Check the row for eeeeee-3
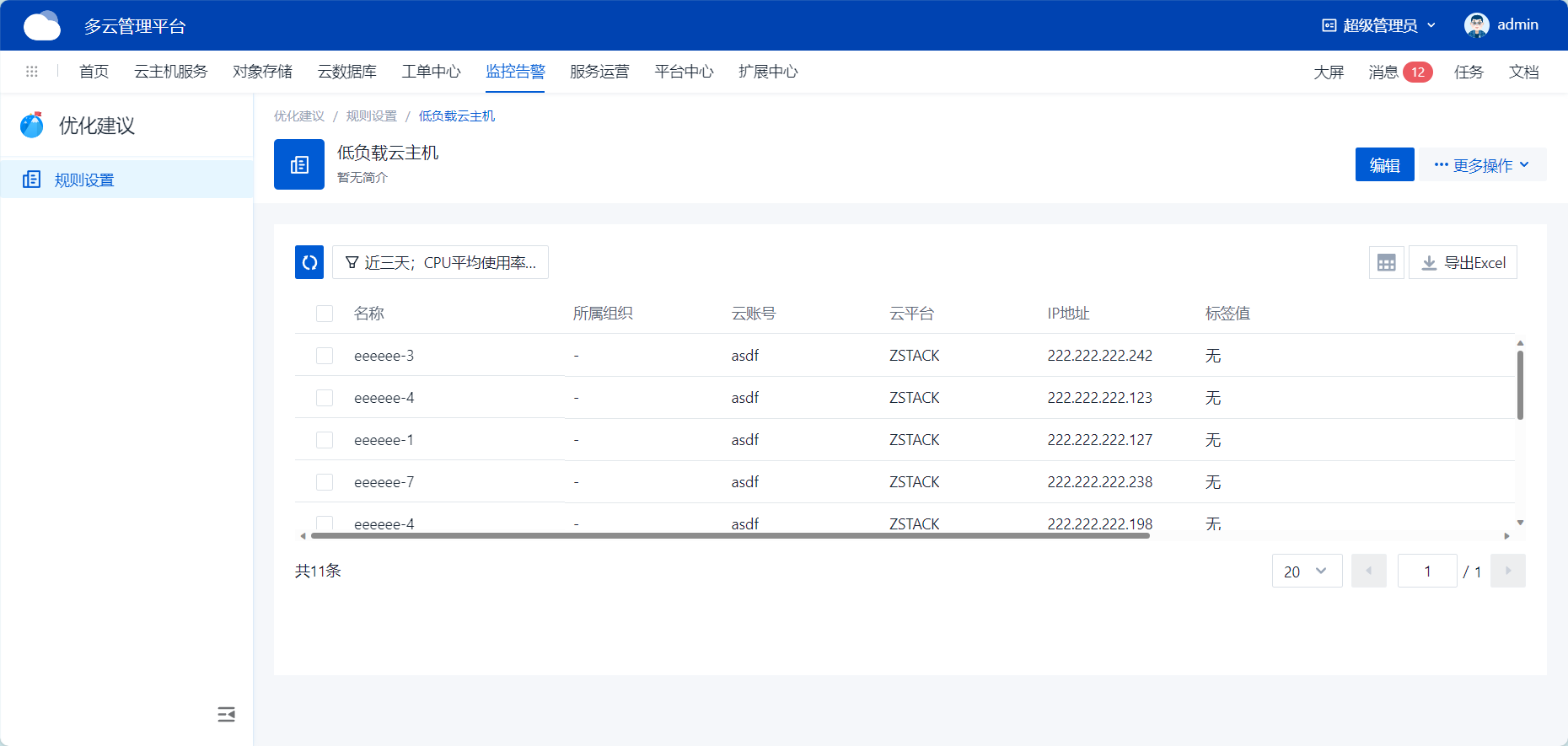This screenshot has height=746, width=1568. pyautogui.click(x=325, y=356)
